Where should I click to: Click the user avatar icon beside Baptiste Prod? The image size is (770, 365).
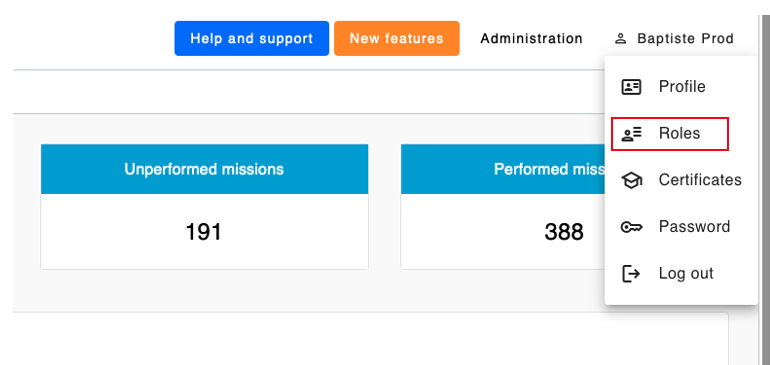pos(621,38)
